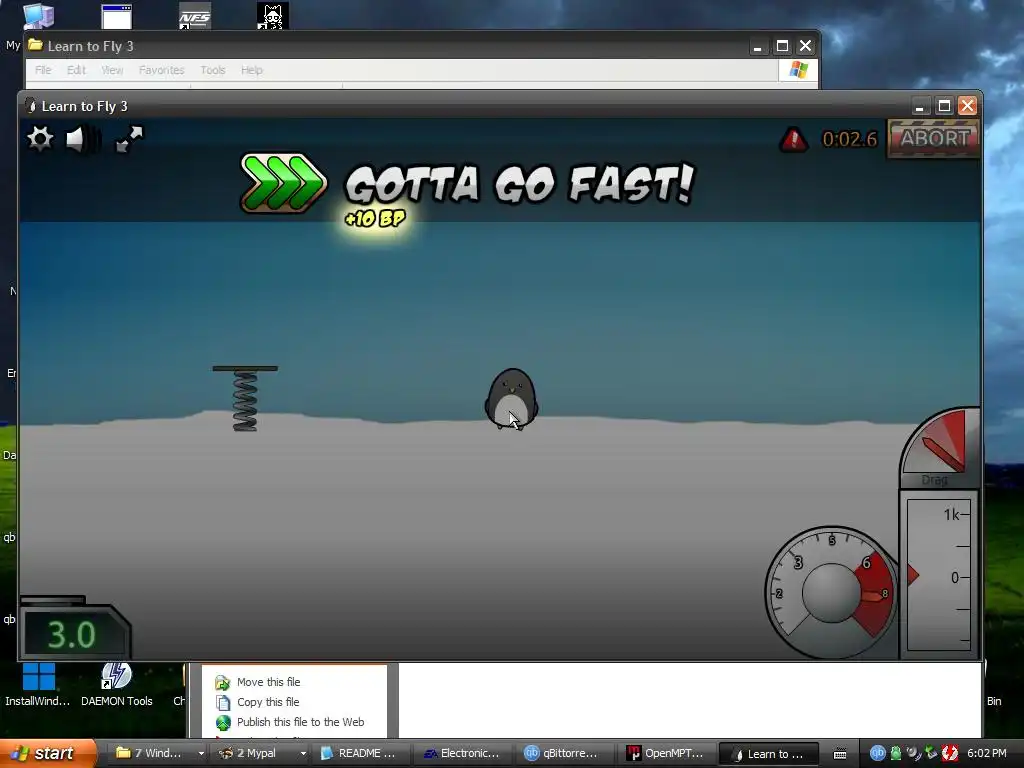The height and width of the screenshot is (768, 1024).
Task: Mute sound with the speaker icon
Action: point(83,138)
